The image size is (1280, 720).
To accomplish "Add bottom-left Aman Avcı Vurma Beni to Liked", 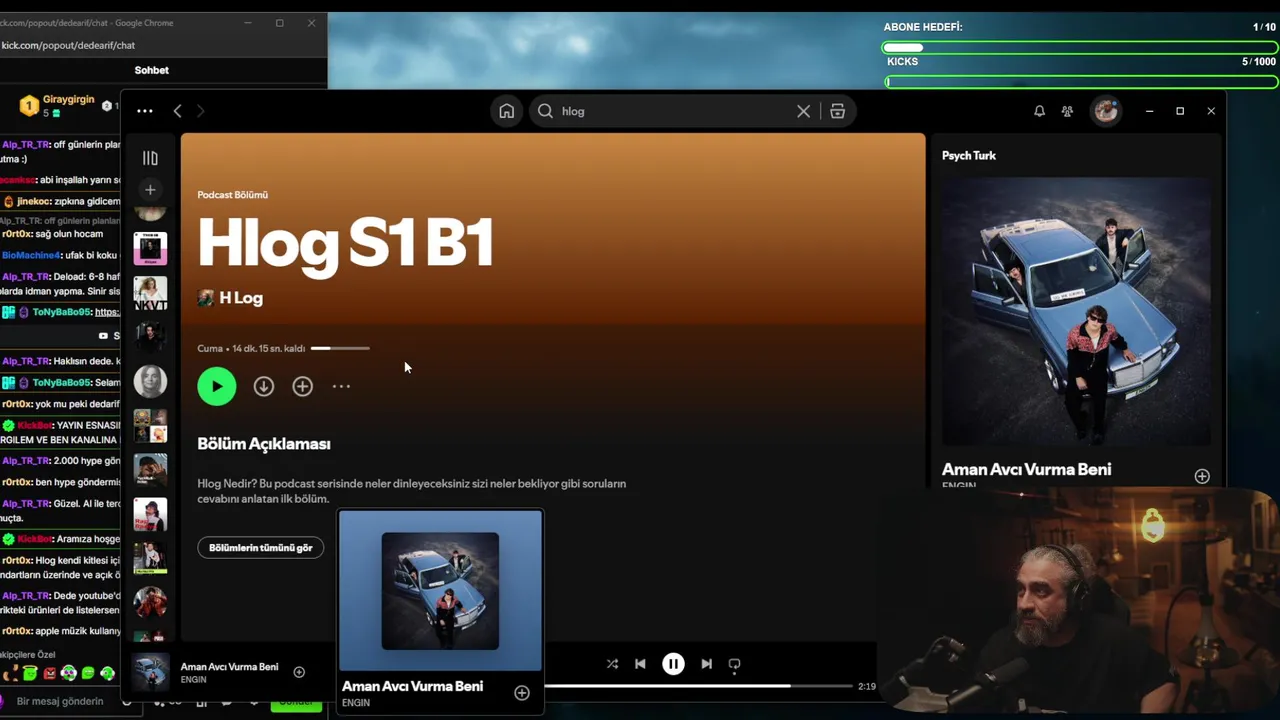I will (299, 672).
